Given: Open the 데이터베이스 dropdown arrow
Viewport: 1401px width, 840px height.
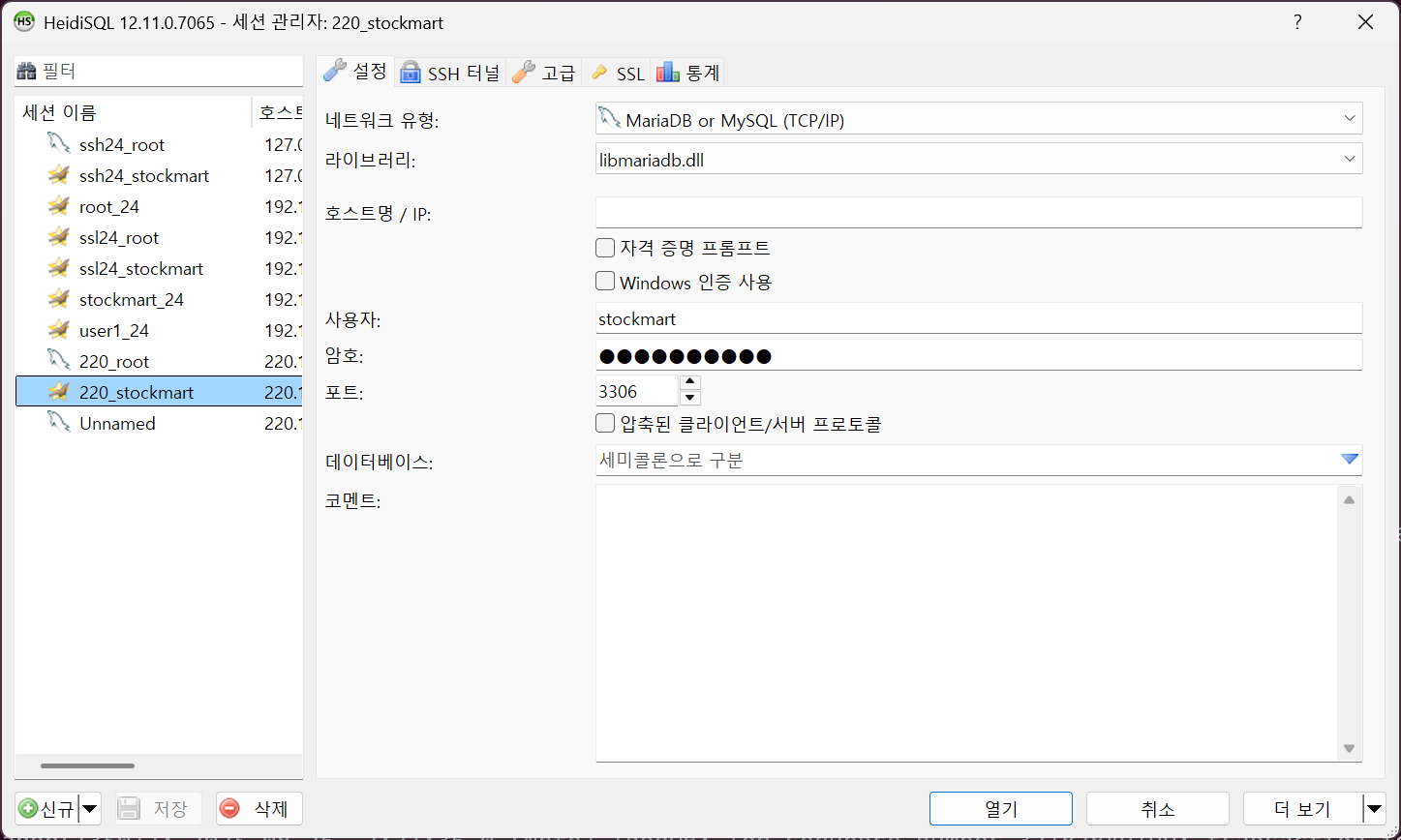Looking at the screenshot, I should coord(1349,460).
